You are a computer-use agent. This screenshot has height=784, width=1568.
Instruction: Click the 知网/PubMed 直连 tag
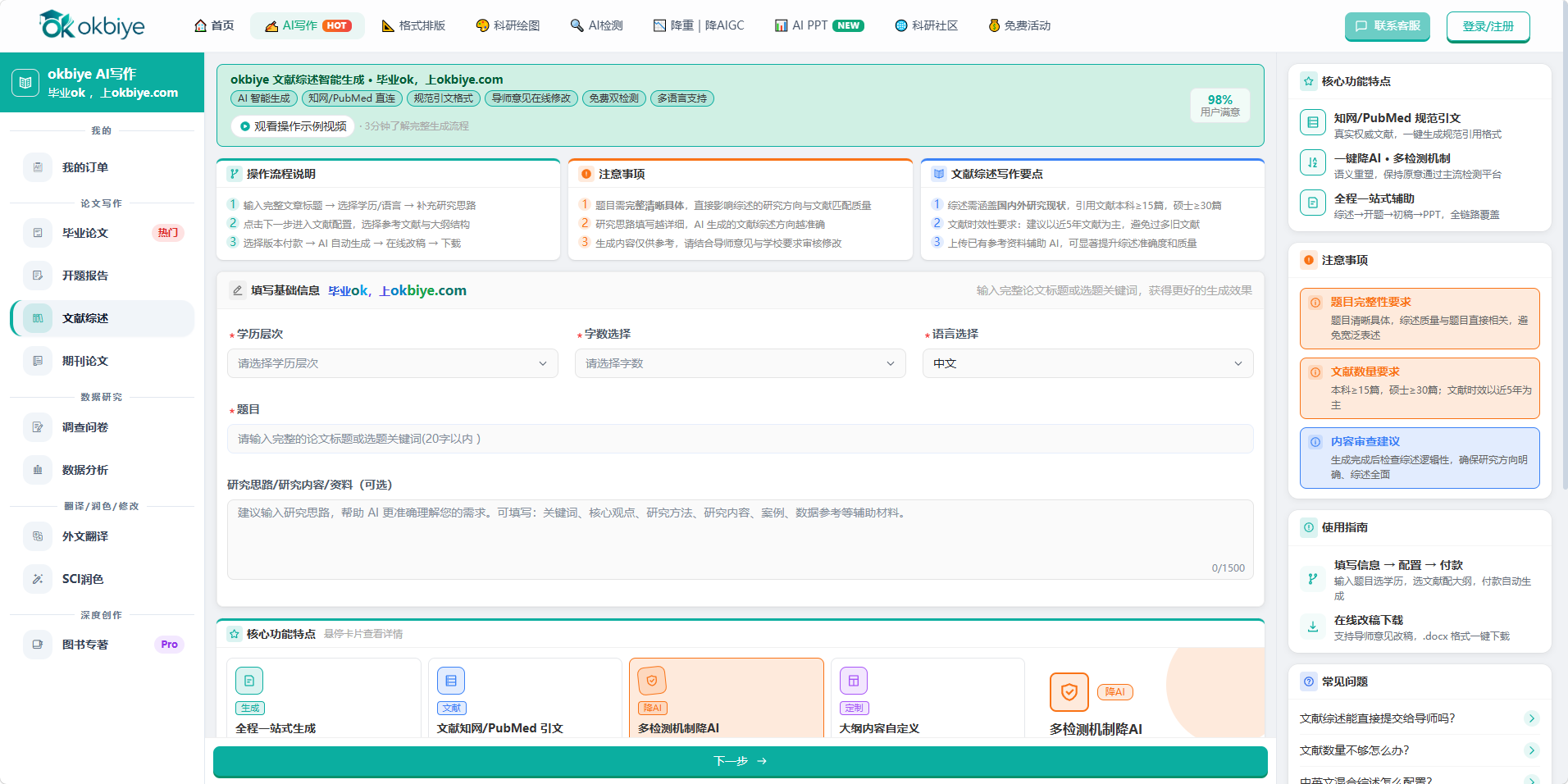coord(352,98)
